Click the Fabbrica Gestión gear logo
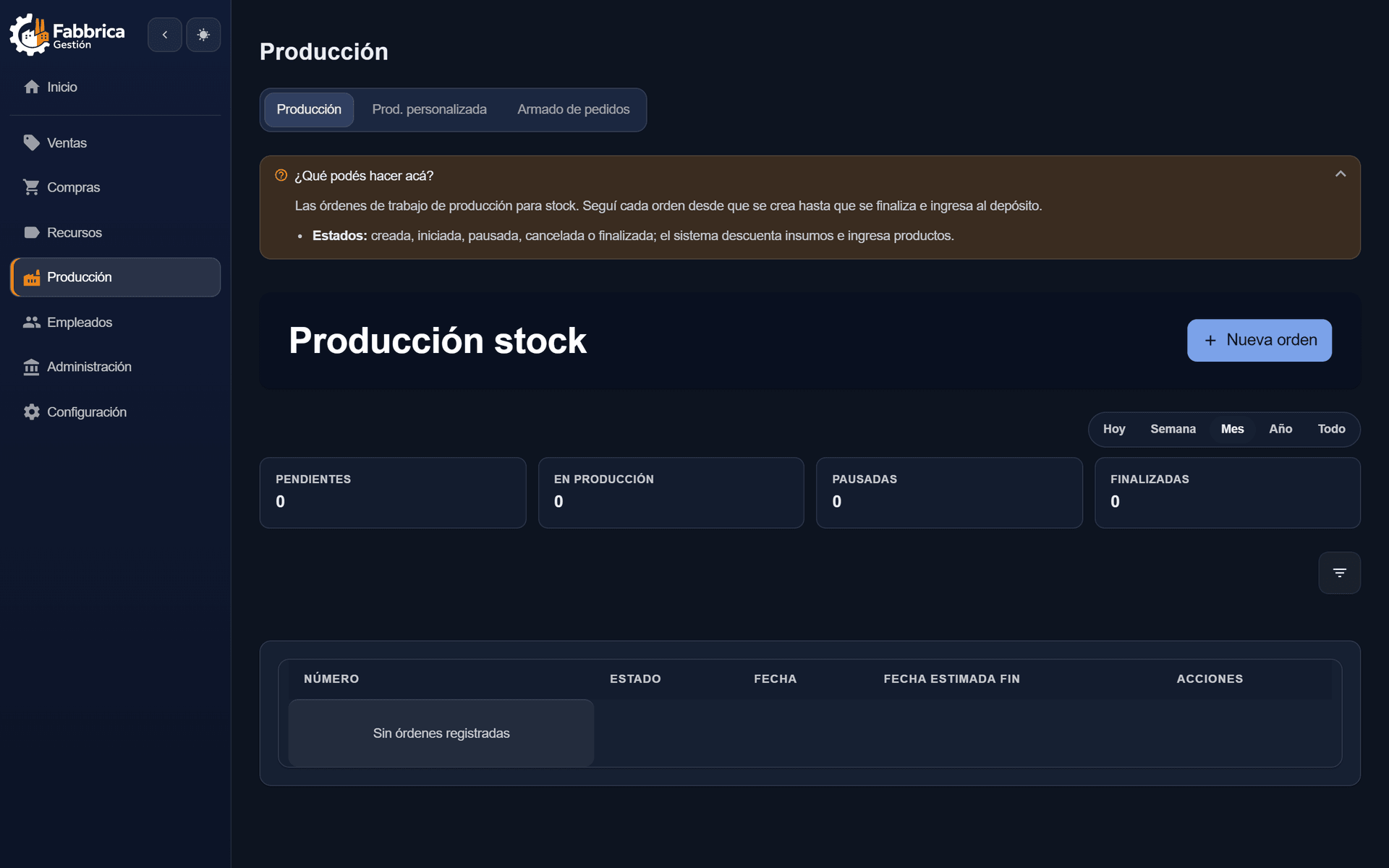 pyautogui.click(x=29, y=34)
